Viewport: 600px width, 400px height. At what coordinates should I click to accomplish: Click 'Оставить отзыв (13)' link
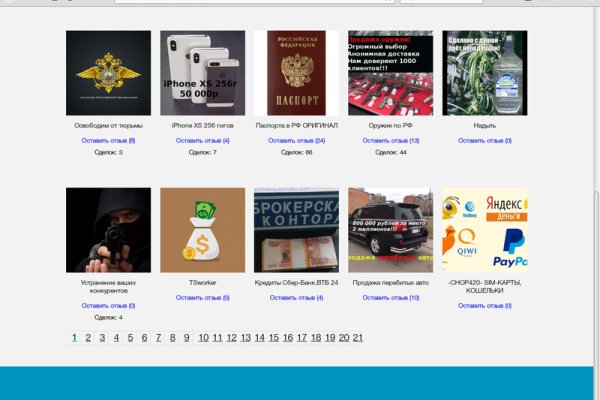pos(391,140)
